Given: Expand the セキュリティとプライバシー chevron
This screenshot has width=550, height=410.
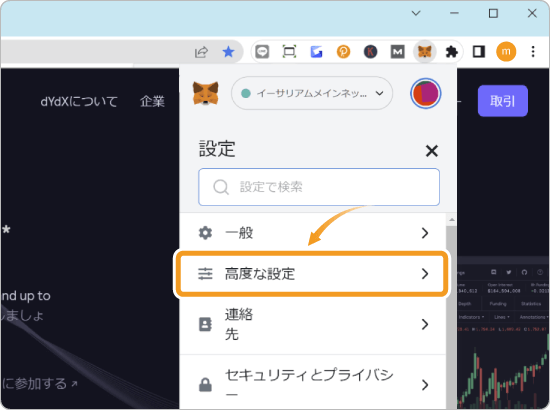Looking at the screenshot, I should [425, 385].
